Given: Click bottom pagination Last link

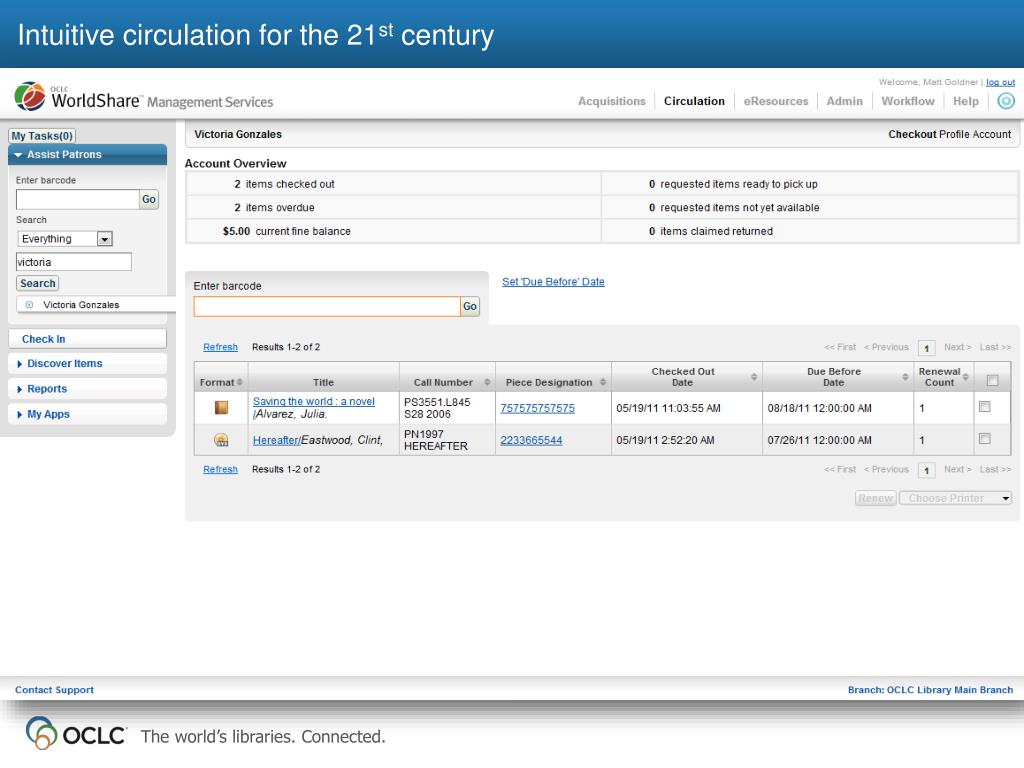Looking at the screenshot, I should 995,469.
